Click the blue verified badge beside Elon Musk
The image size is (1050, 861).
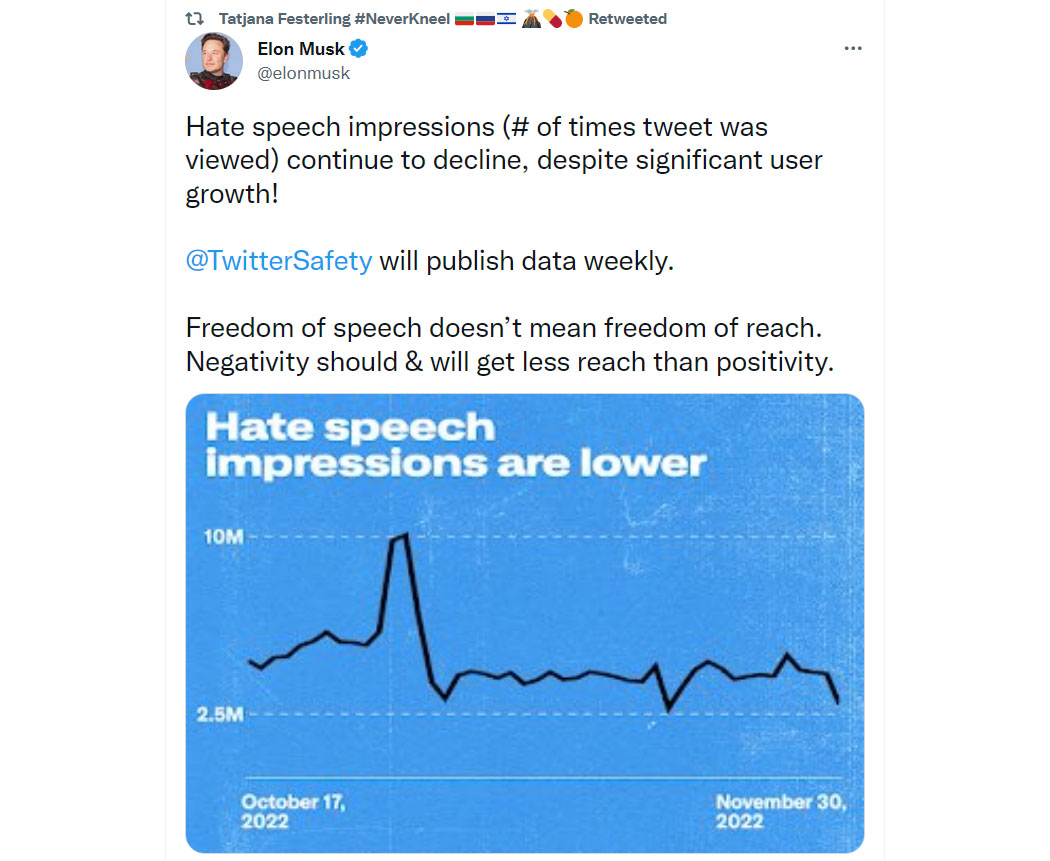click(x=358, y=48)
